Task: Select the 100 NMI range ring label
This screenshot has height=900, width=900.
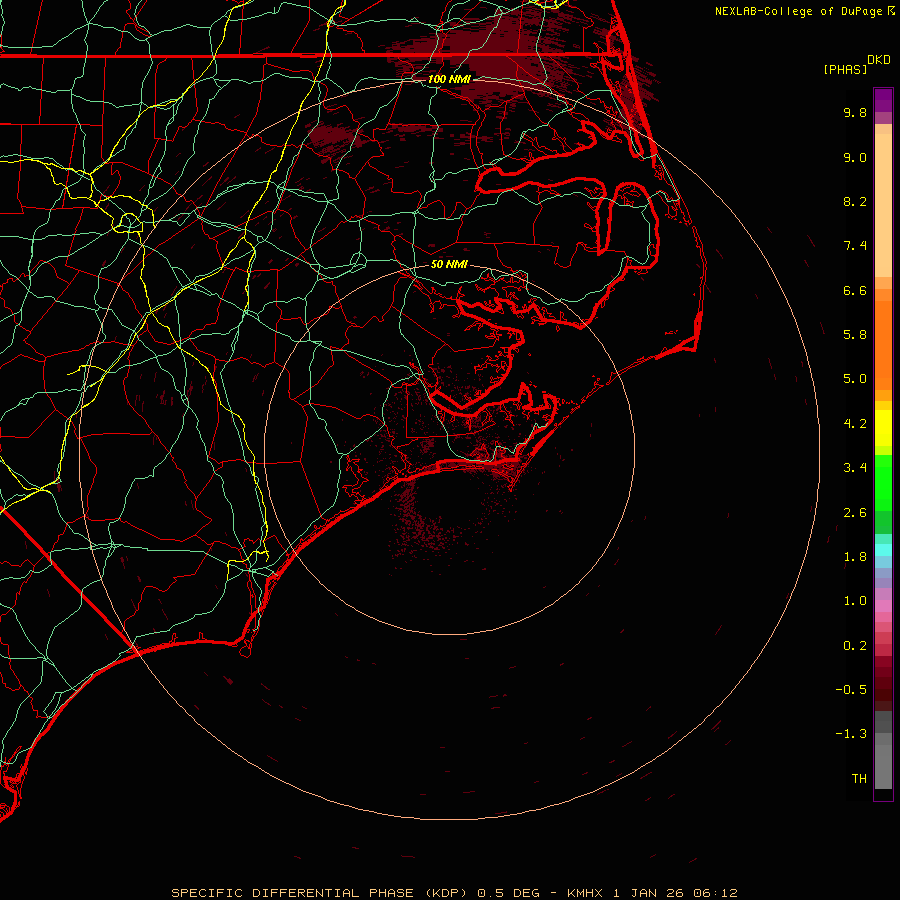Action: tap(449, 79)
